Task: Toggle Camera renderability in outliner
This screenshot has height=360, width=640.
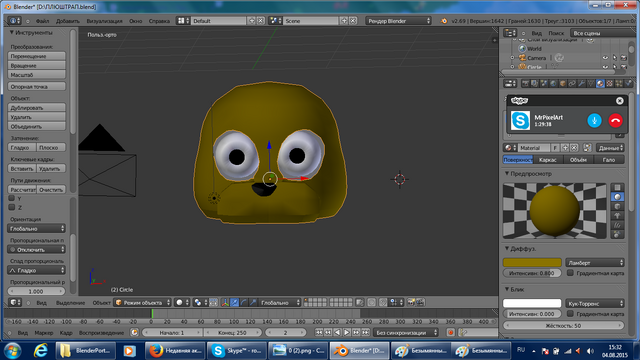Action: pyautogui.click(x=624, y=58)
